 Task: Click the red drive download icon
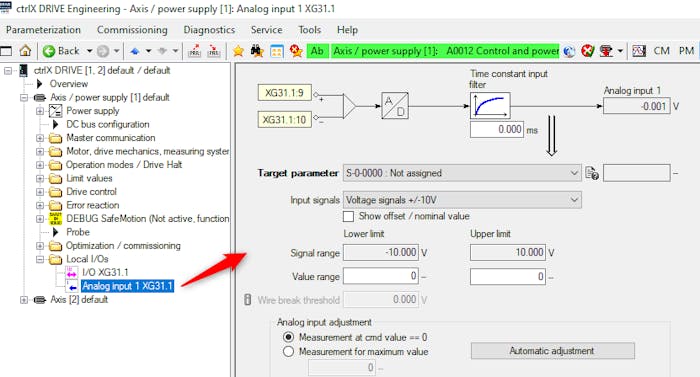click(606, 51)
